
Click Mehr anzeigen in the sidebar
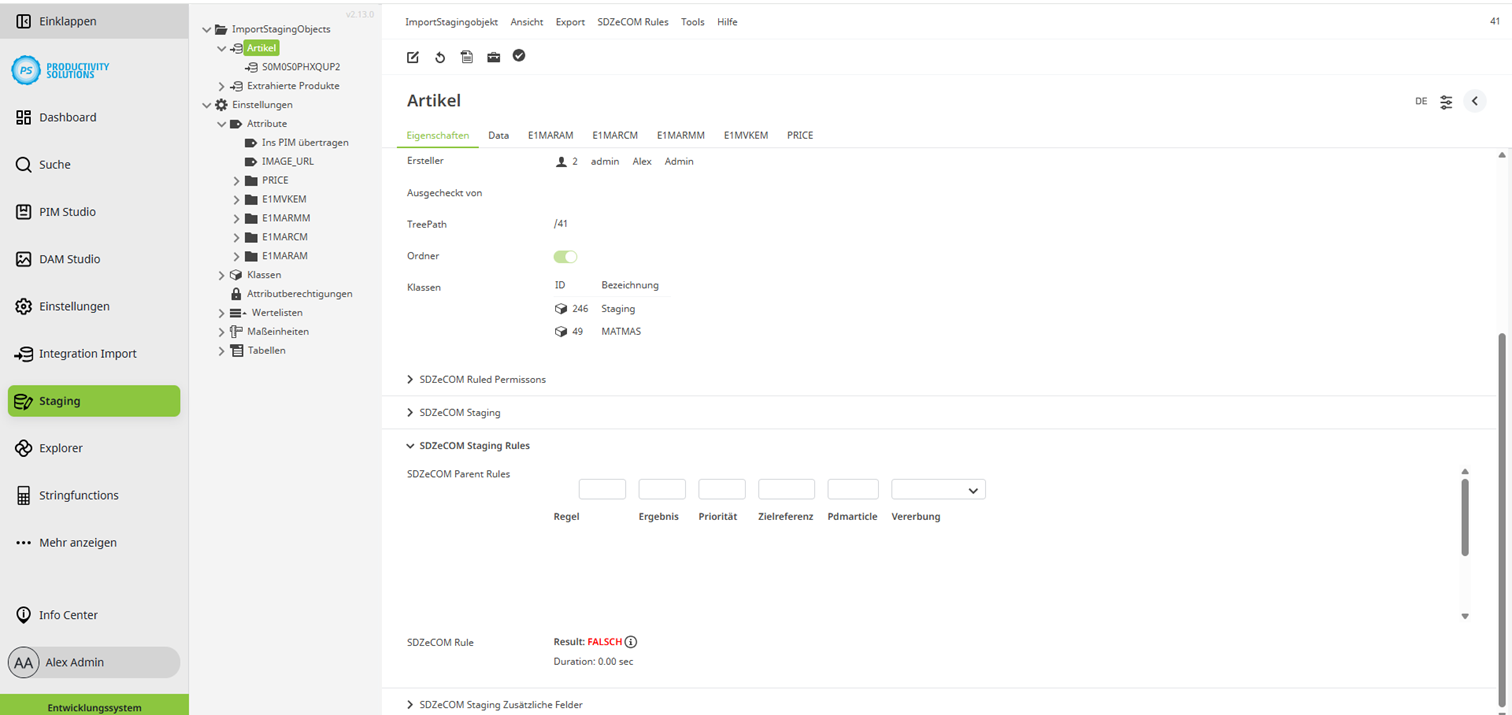pyautogui.click(x=76, y=542)
